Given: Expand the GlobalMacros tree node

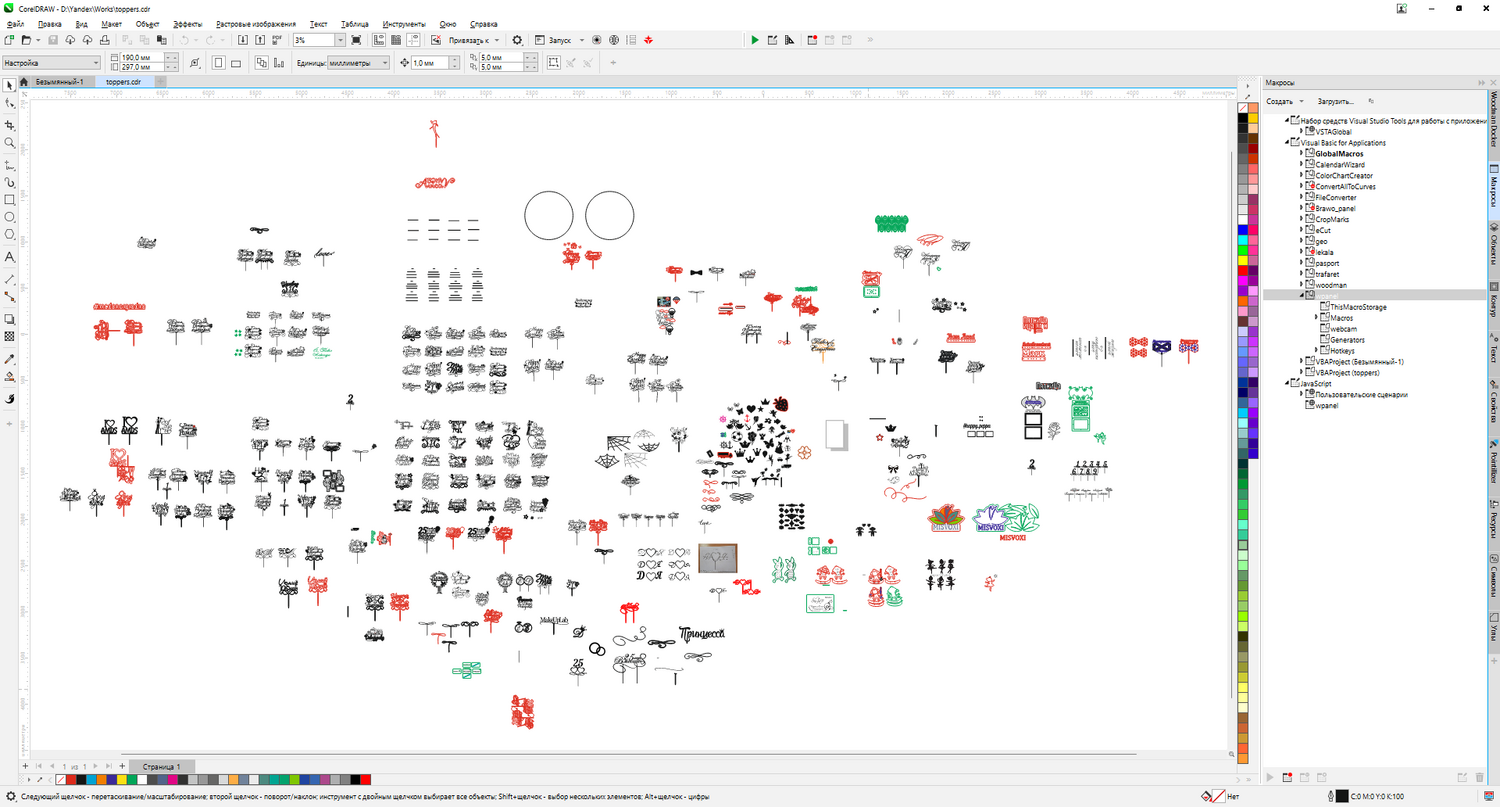Looking at the screenshot, I should [x=1301, y=154].
